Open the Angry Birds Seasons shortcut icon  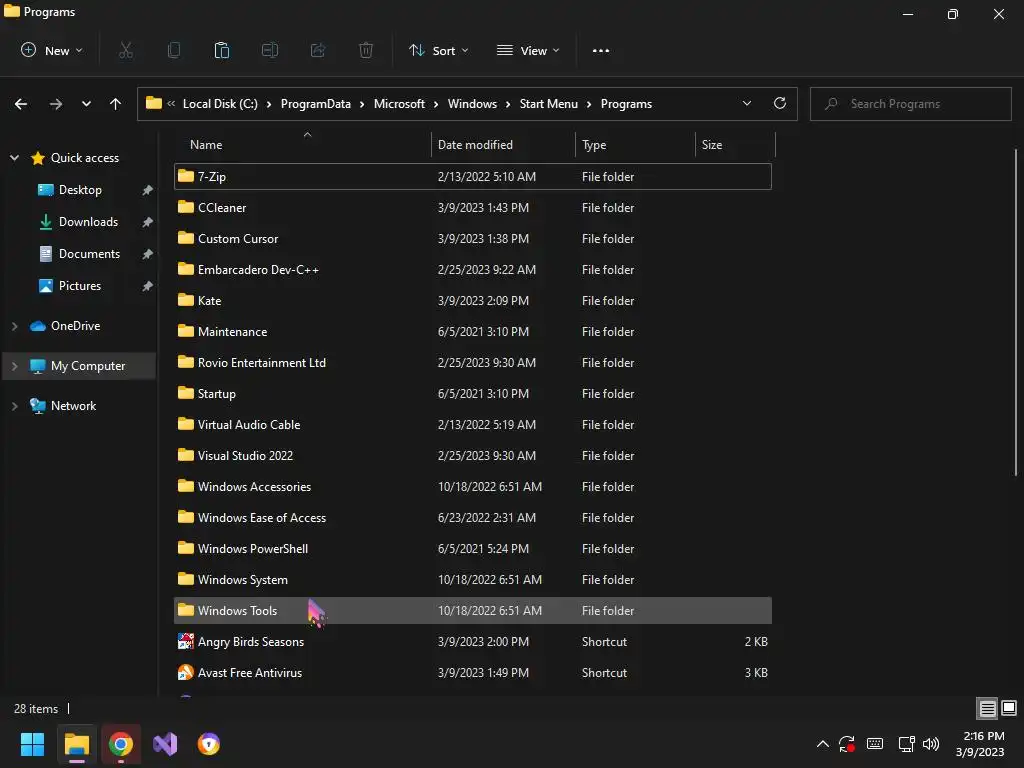point(185,641)
